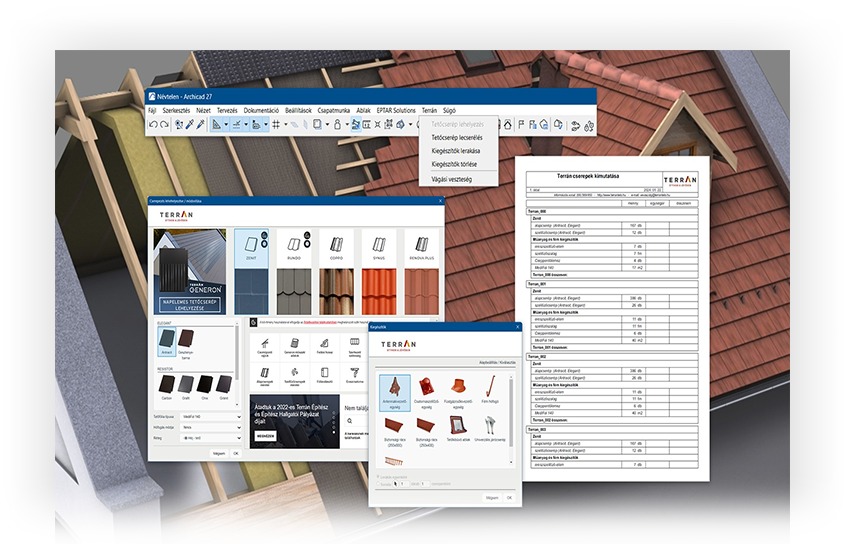Viewport: 856px width, 560px height.
Task: Open the middle dropdown in tile dialog
Action: coord(211,427)
